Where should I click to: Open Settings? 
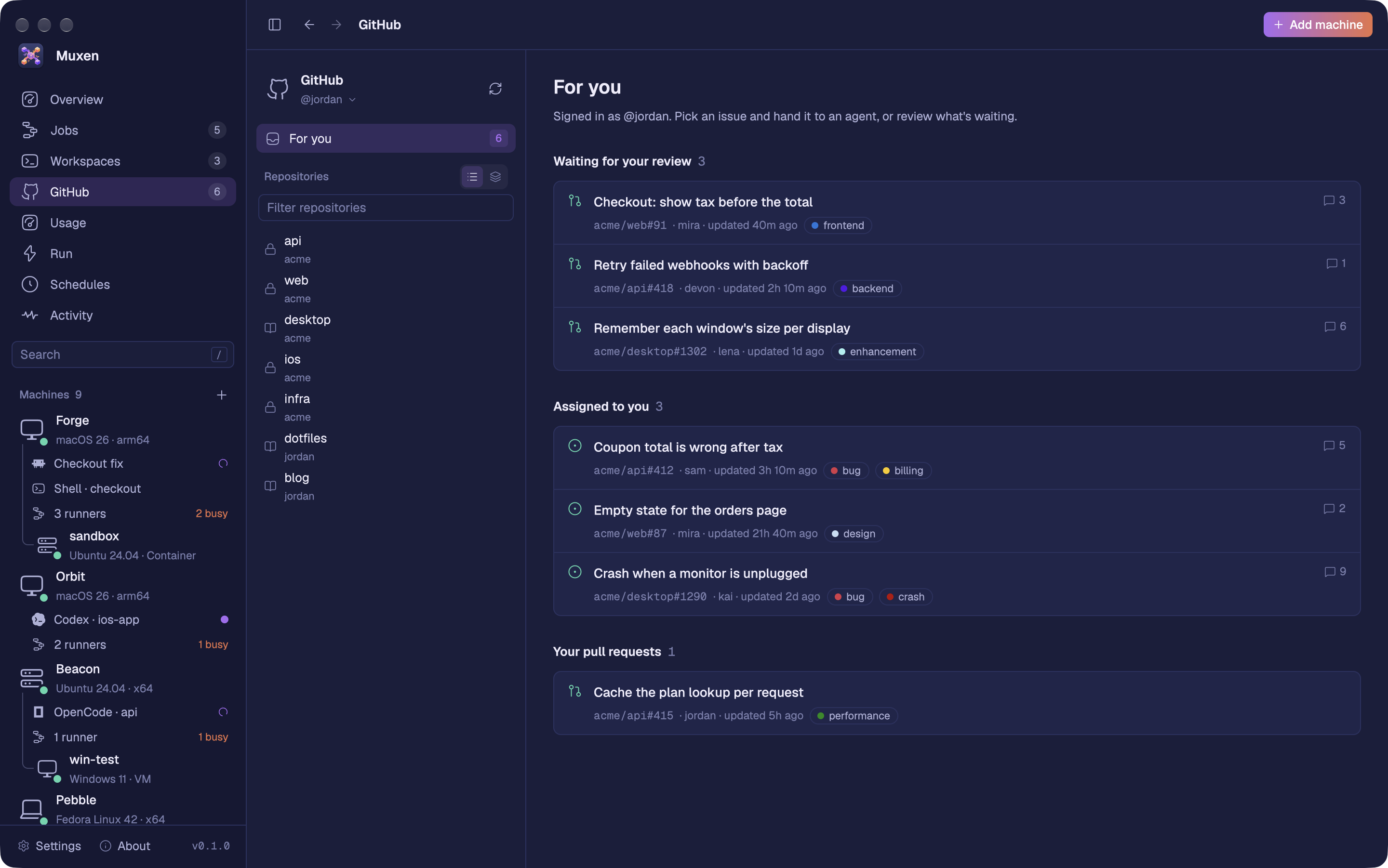click(49, 846)
